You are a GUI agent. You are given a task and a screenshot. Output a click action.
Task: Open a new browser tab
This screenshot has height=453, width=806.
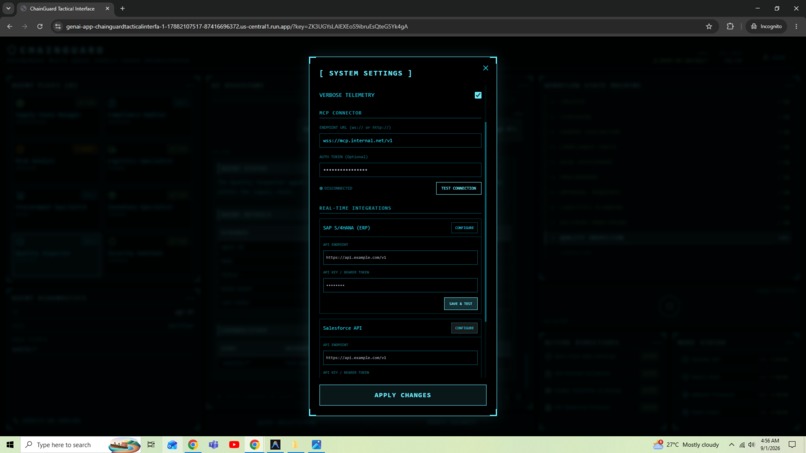tap(122, 9)
